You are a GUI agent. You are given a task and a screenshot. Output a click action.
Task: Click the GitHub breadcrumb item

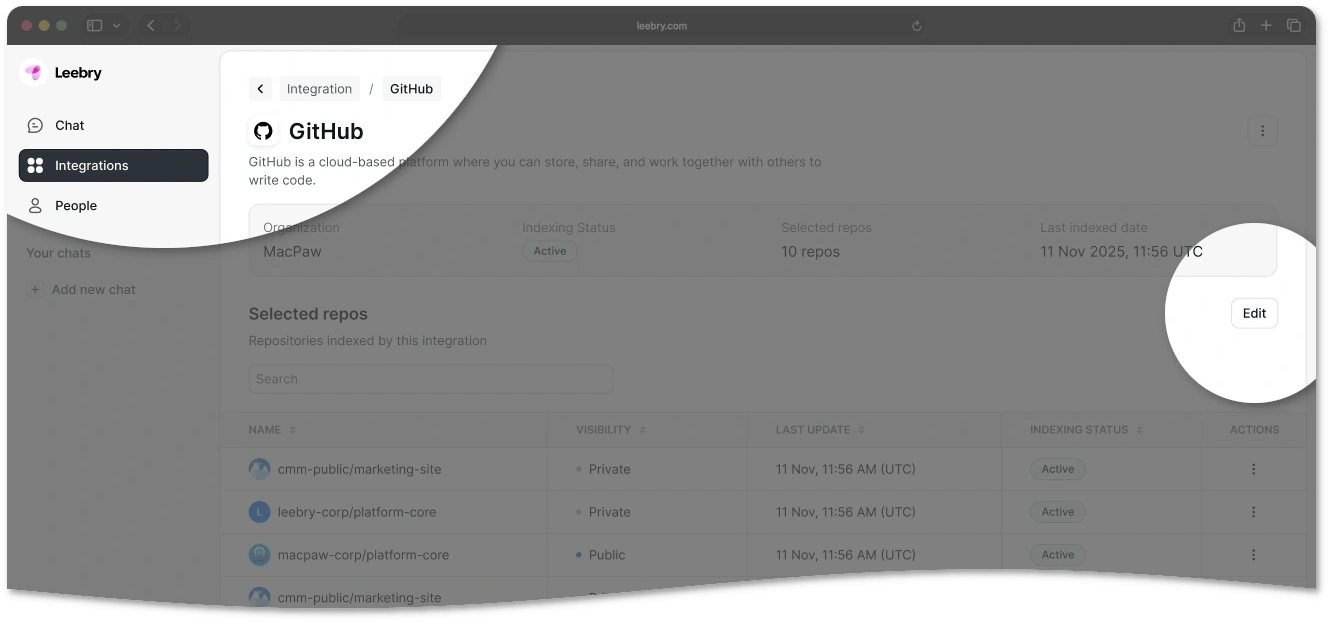411,89
